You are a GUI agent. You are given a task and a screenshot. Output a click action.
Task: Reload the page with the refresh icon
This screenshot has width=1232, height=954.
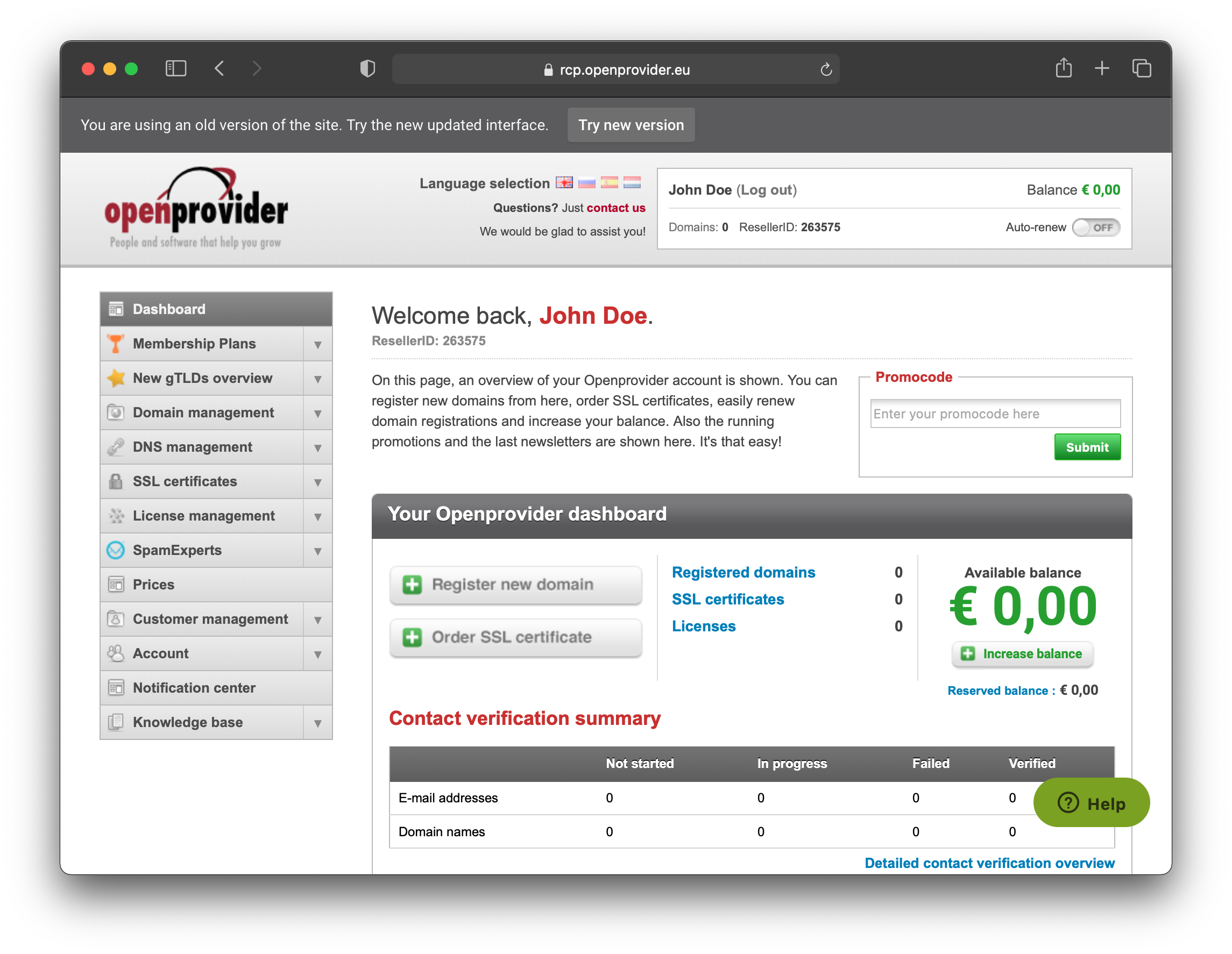(826, 69)
